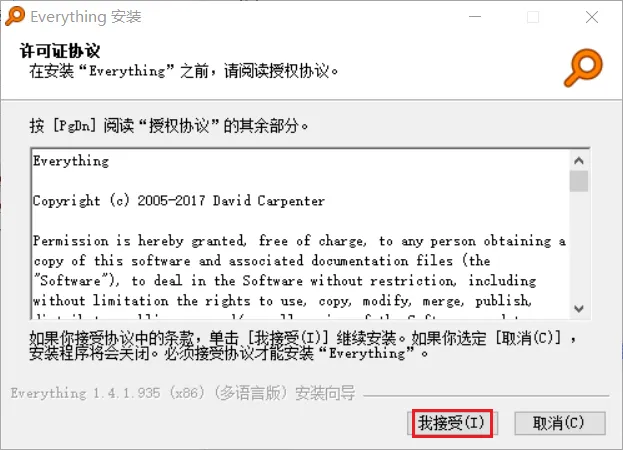The width and height of the screenshot is (623, 450).
Task: Click the Copyright 2005-2017 David Carpenter line
Action: (x=179, y=201)
